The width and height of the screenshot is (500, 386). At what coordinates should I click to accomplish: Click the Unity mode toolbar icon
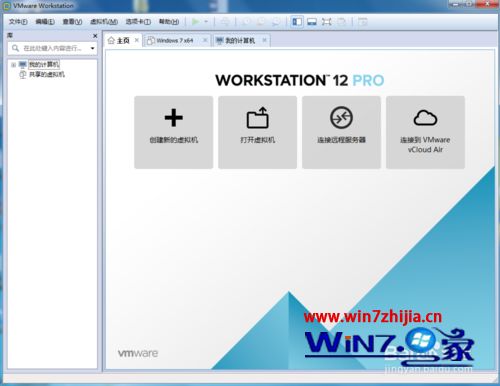342,22
